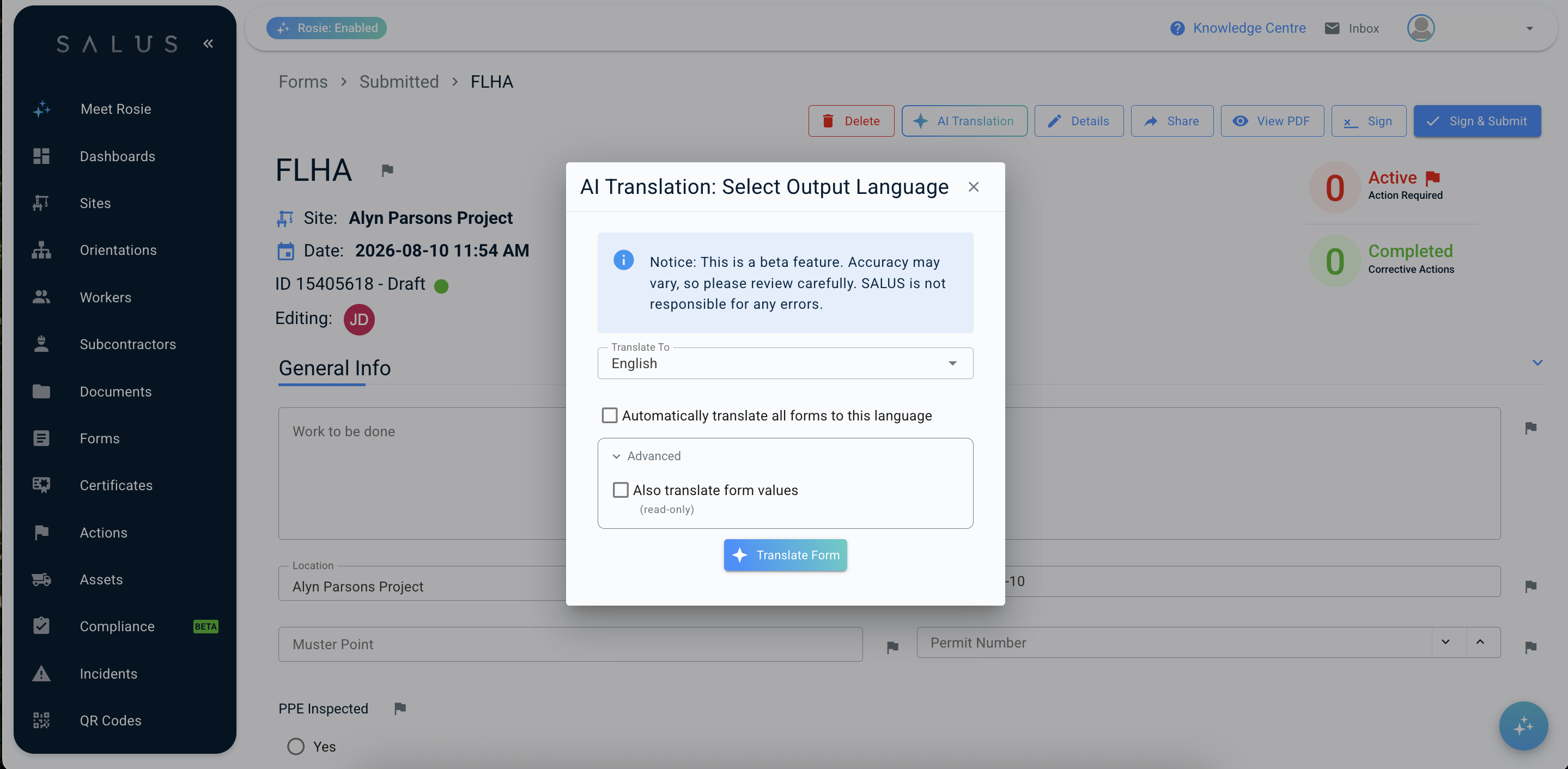Click the Subcontractors hard-hat icon
The width and height of the screenshot is (1568, 769).
pyautogui.click(x=41, y=344)
